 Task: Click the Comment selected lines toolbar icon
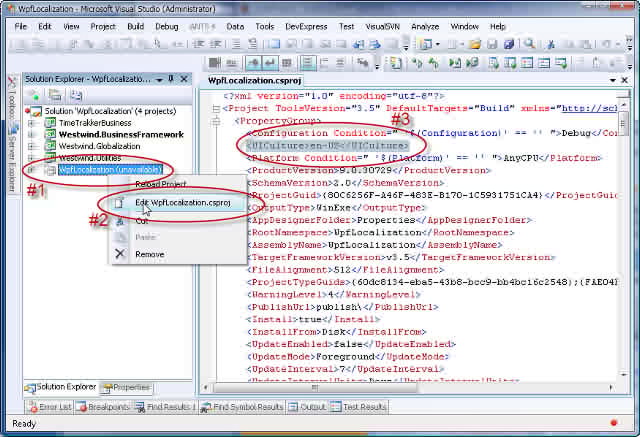[236, 44]
